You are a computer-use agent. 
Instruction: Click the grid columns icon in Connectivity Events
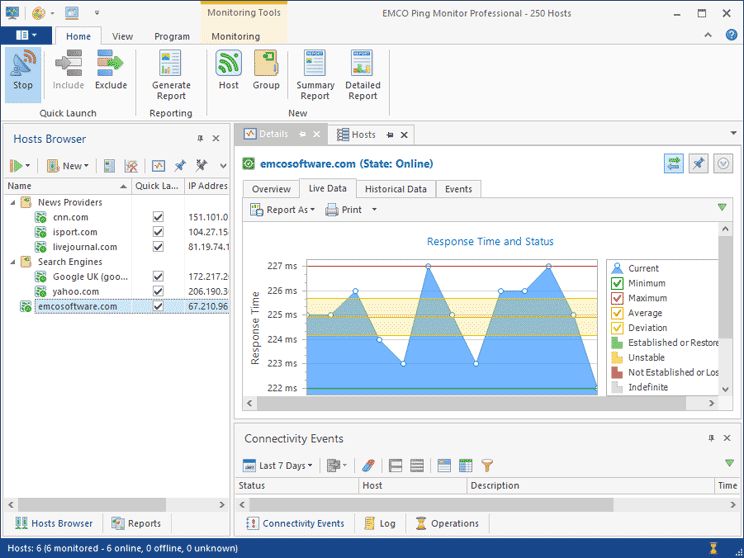click(465, 465)
